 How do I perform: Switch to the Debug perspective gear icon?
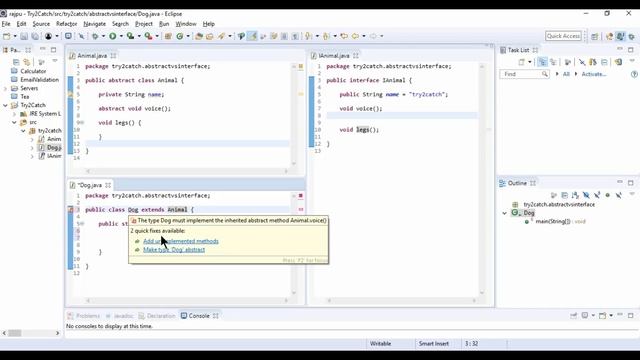click(631, 36)
